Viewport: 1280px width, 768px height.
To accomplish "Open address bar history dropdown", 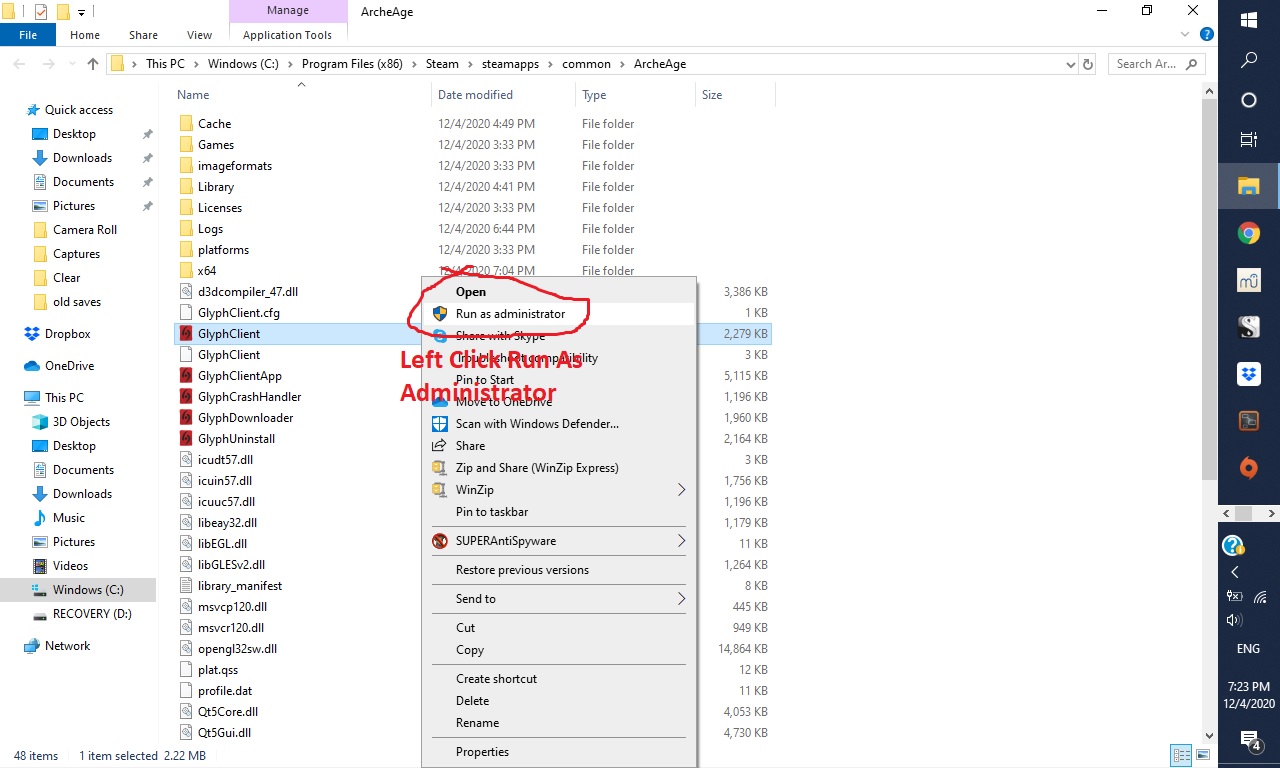I will click(1071, 64).
